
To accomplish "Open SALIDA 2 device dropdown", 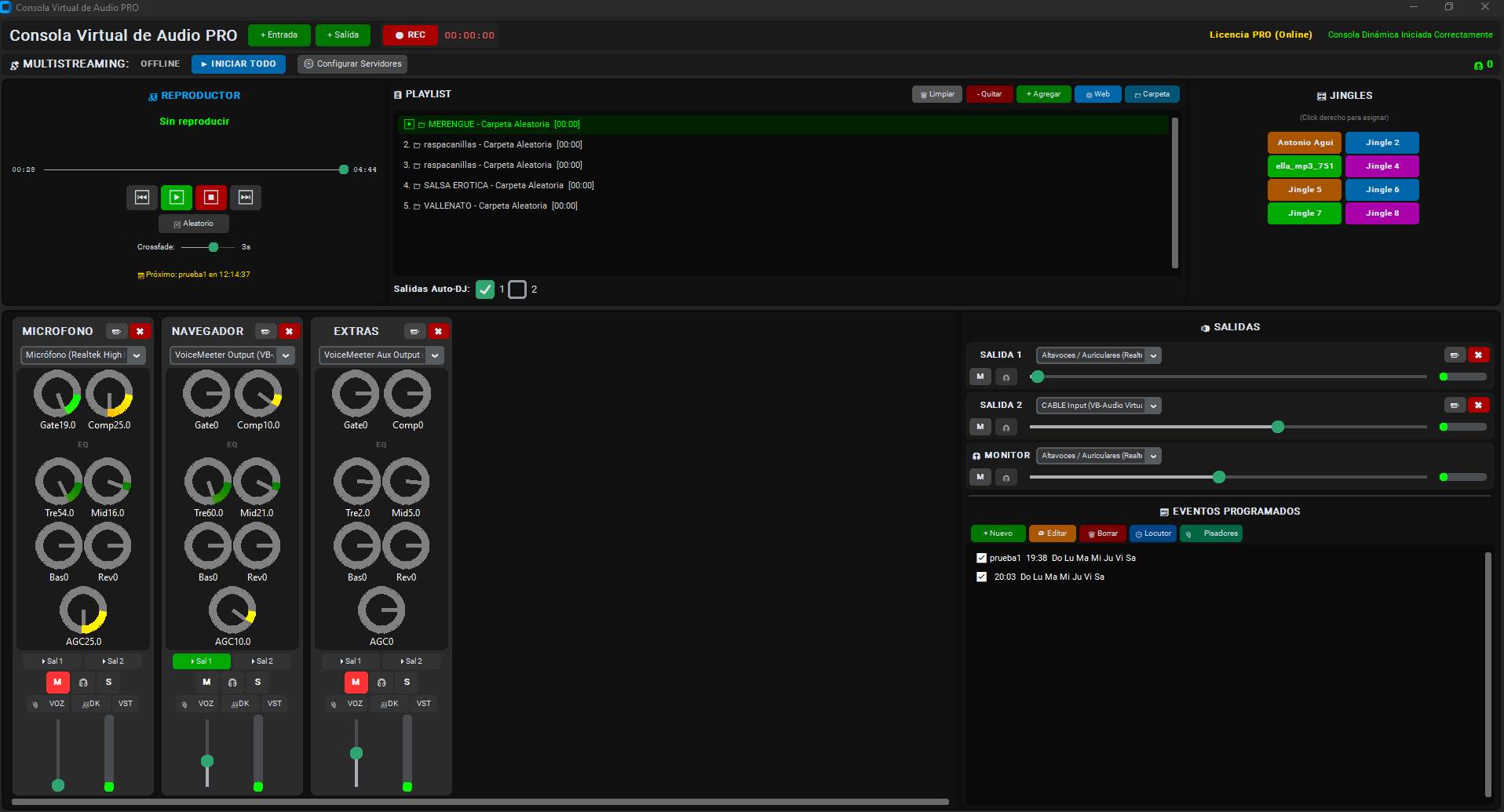I will [x=1098, y=406].
